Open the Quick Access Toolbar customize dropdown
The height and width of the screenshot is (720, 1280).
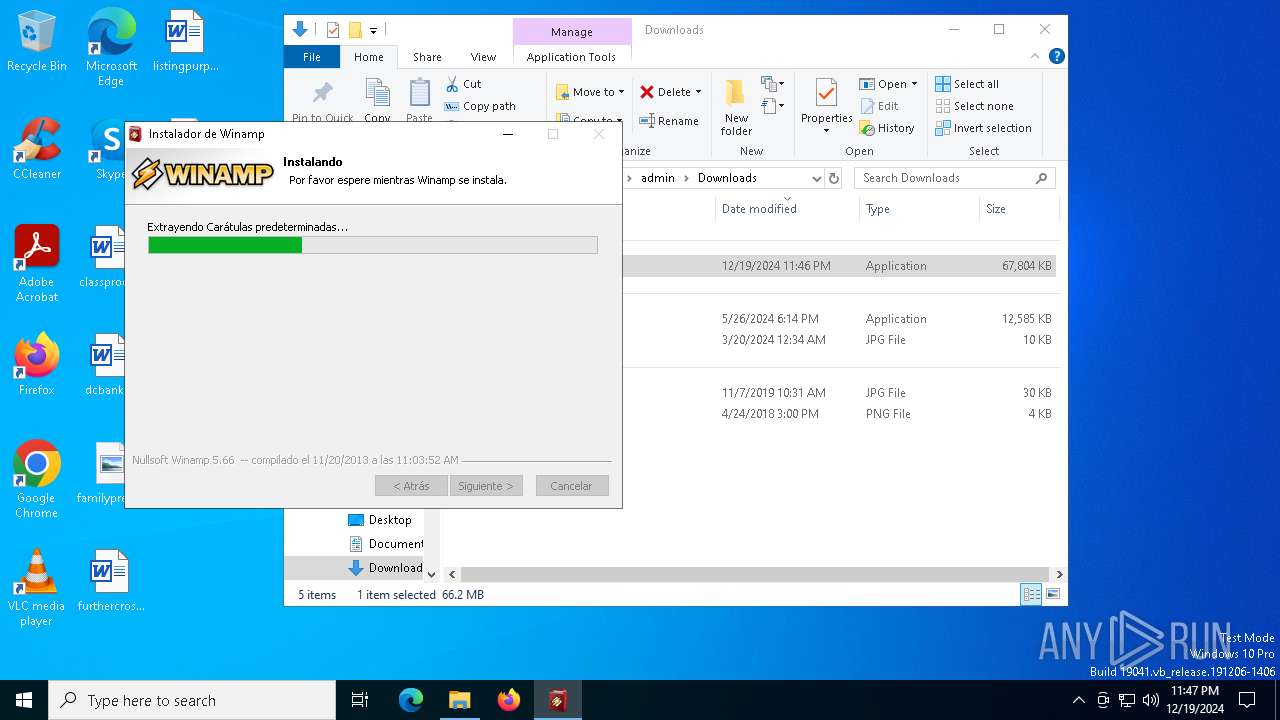pyautogui.click(x=374, y=30)
